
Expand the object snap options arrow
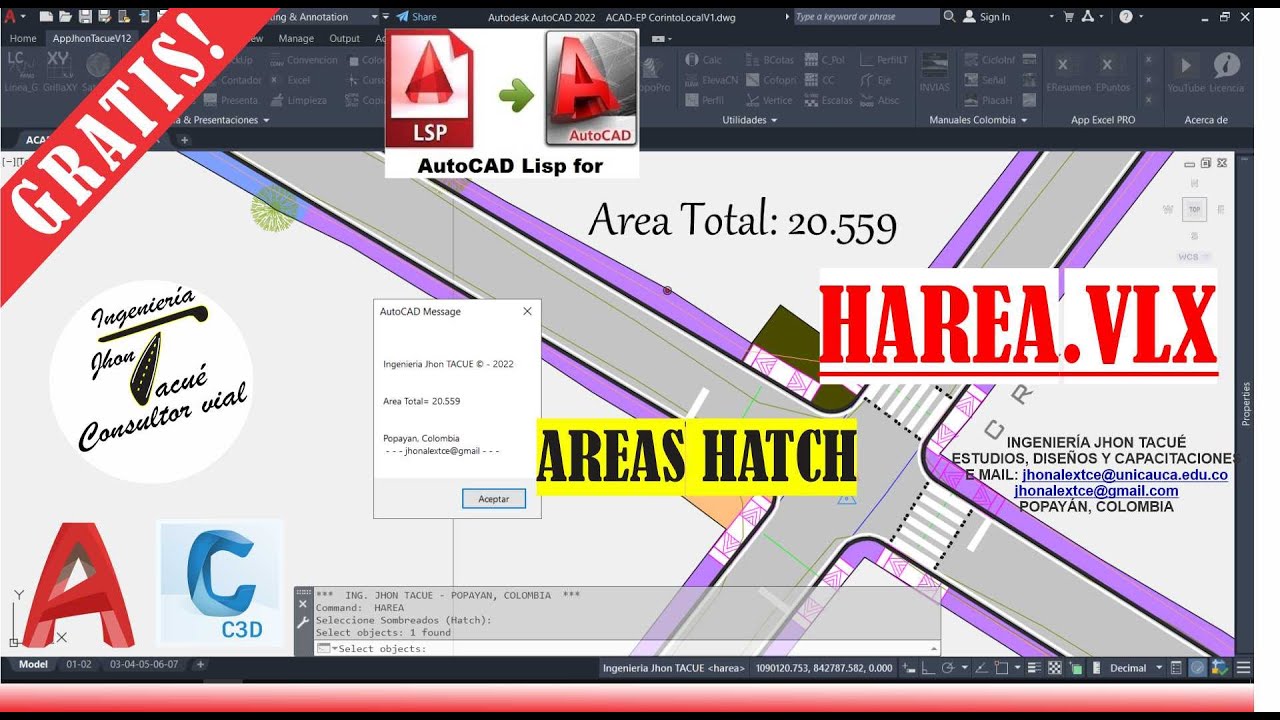[1017, 668]
